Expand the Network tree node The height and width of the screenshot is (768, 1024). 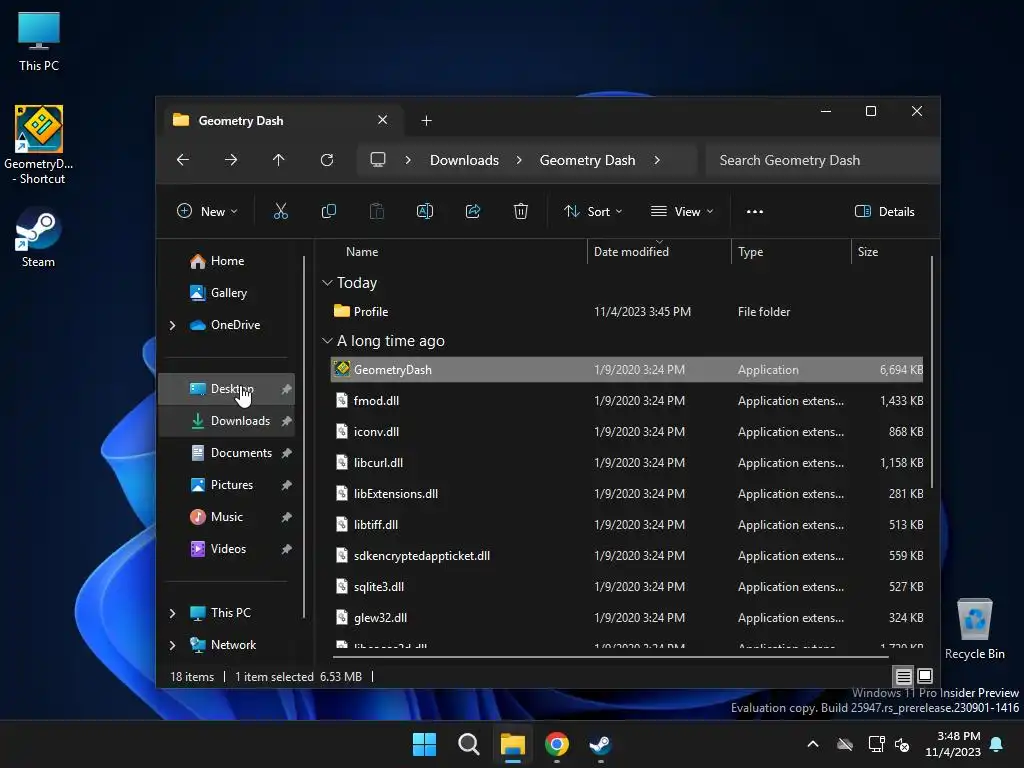point(172,645)
